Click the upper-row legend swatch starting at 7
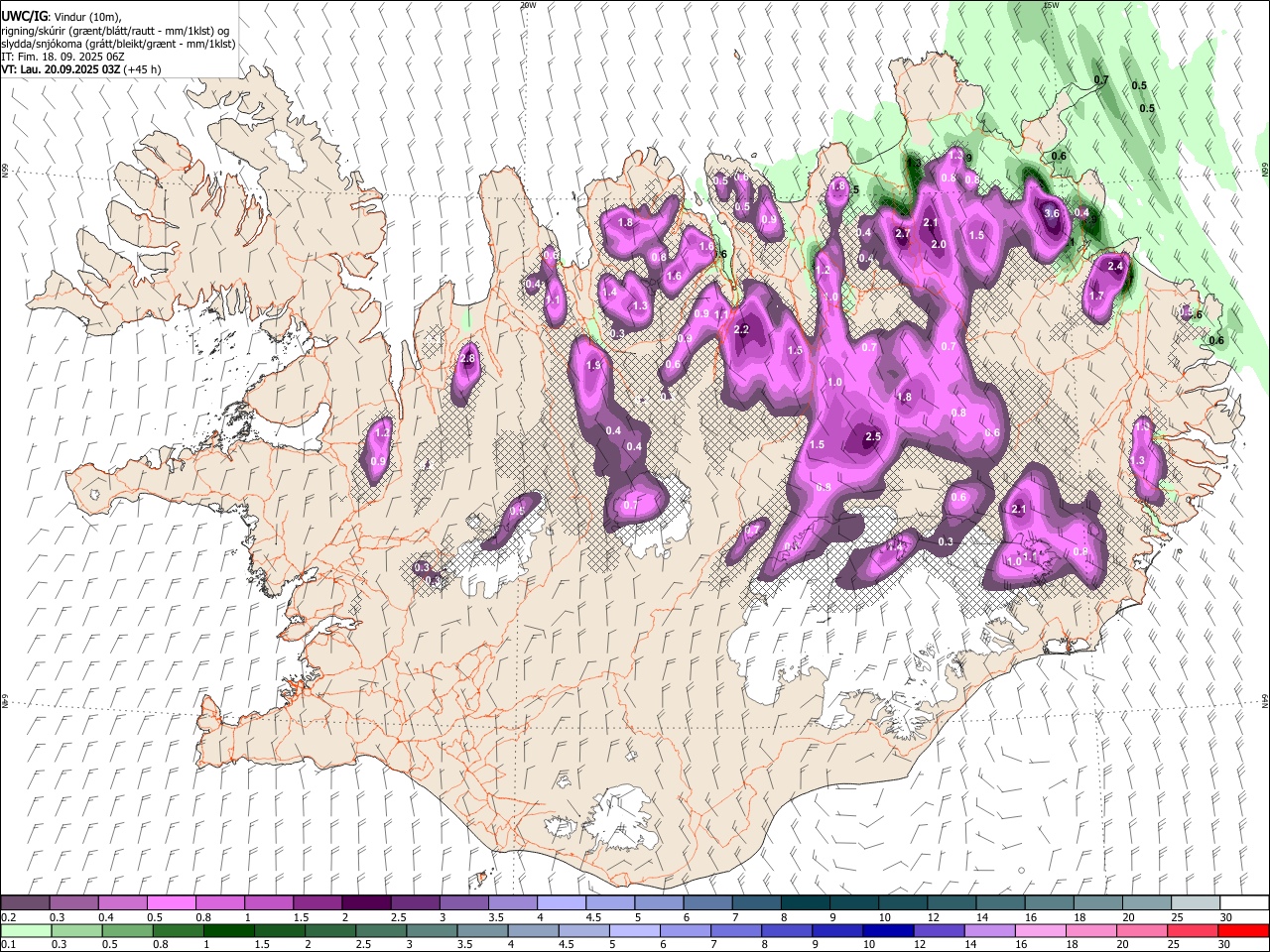The height and width of the screenshot is (952, 1270). coord(755,903)
